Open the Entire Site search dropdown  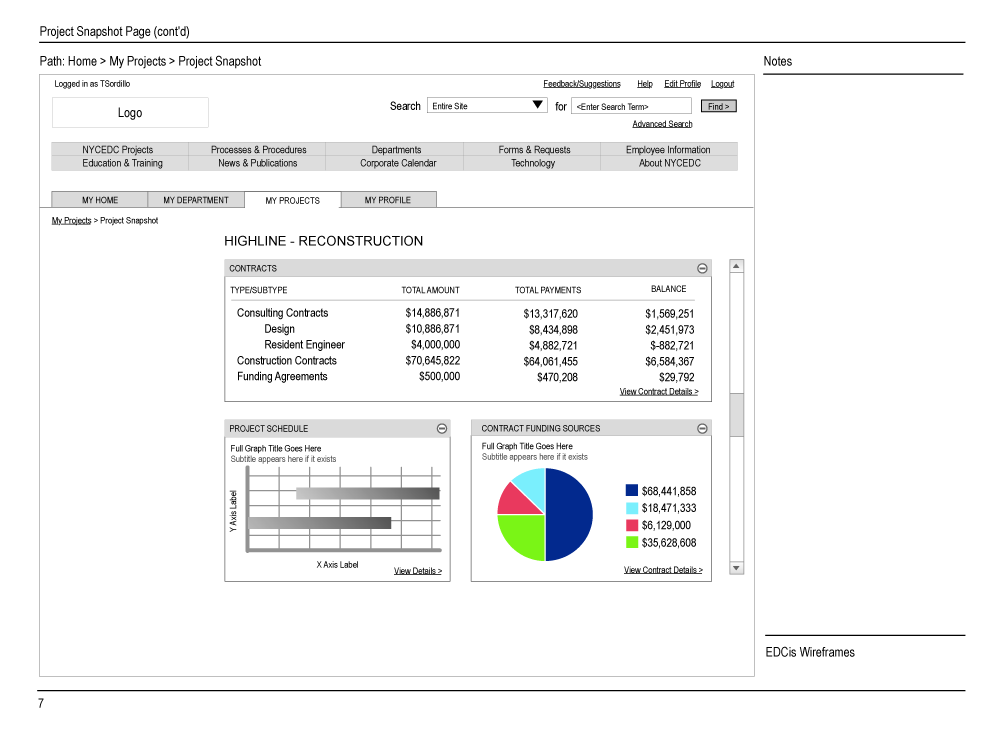(537, 104)
